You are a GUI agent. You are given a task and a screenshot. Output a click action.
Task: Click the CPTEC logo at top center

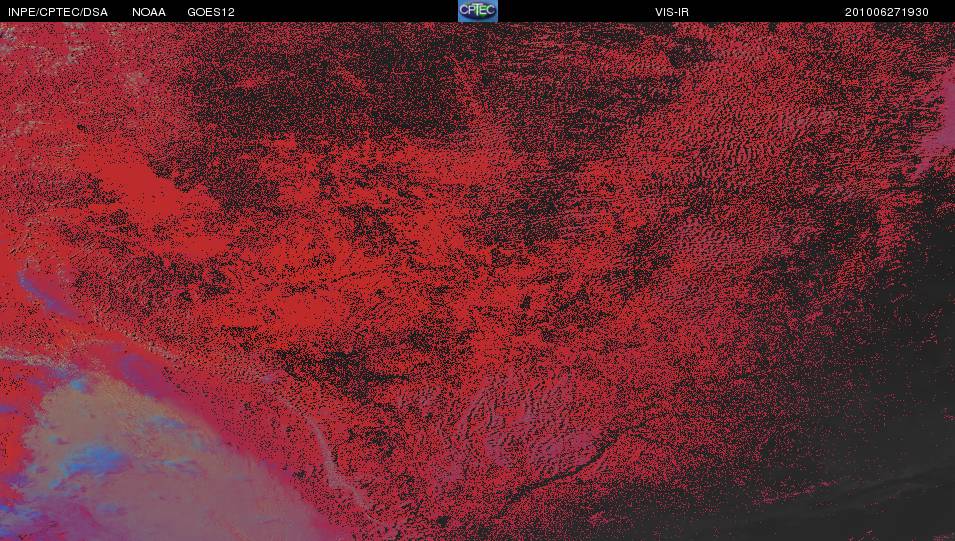(478, 11)
